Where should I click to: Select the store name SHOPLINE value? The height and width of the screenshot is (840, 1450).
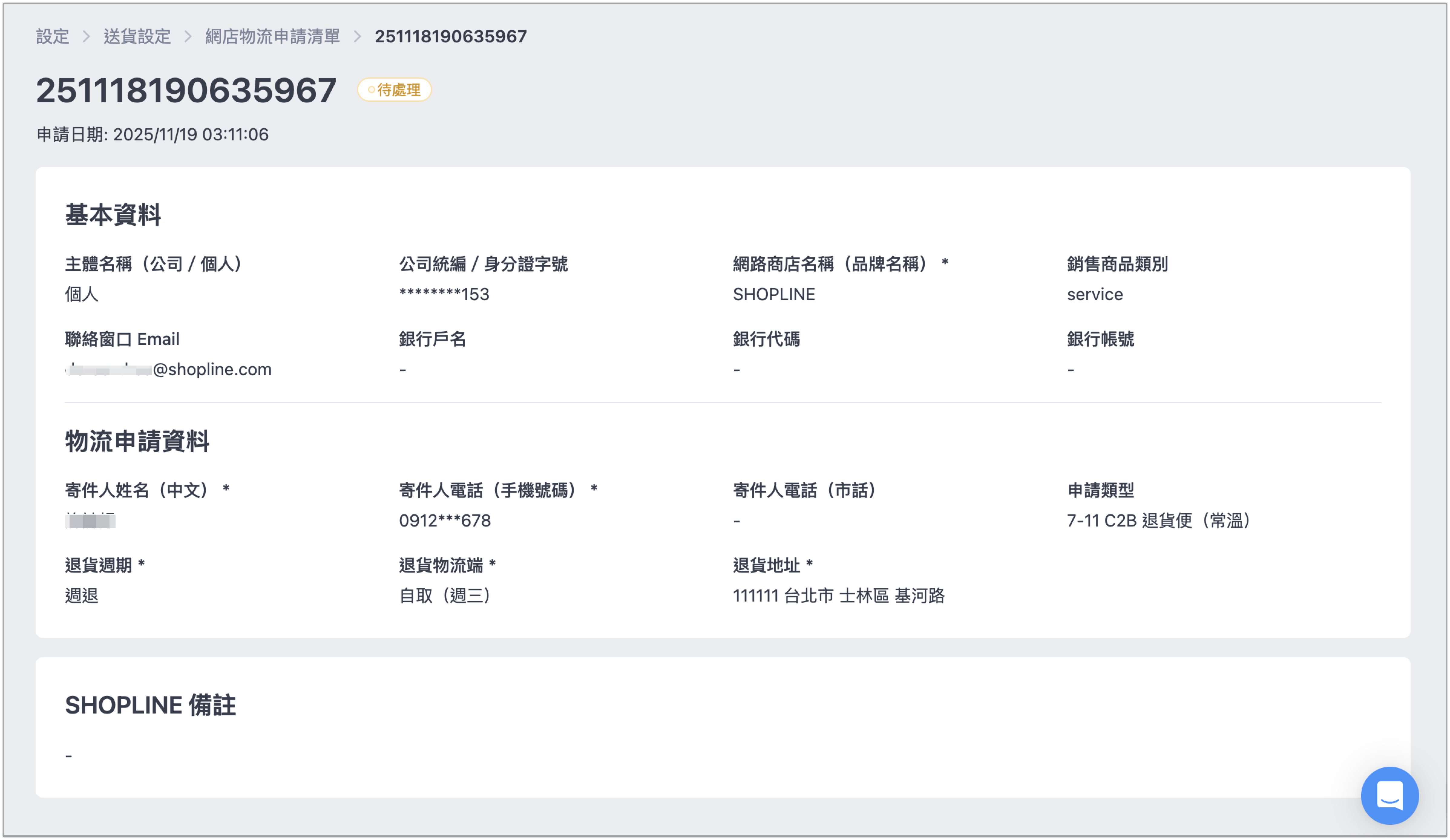point(774,295)
